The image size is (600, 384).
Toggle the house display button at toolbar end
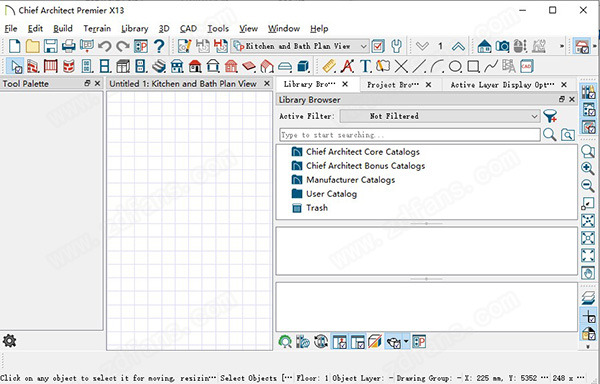[x=582, y=46]
